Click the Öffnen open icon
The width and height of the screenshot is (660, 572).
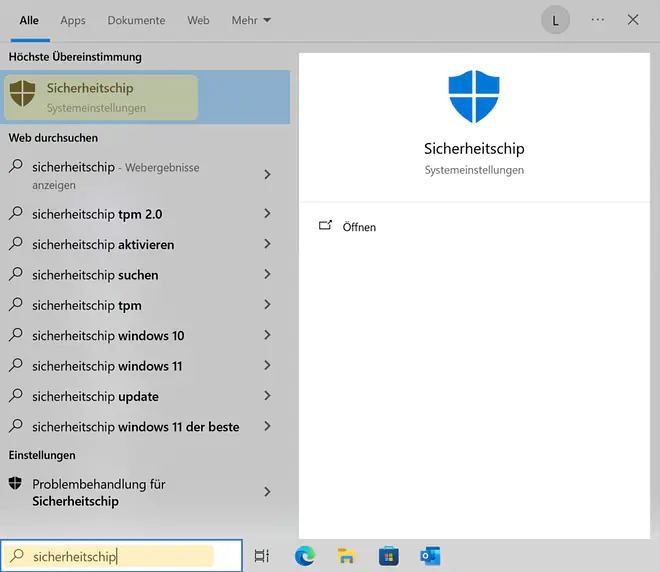coord(325,226)
